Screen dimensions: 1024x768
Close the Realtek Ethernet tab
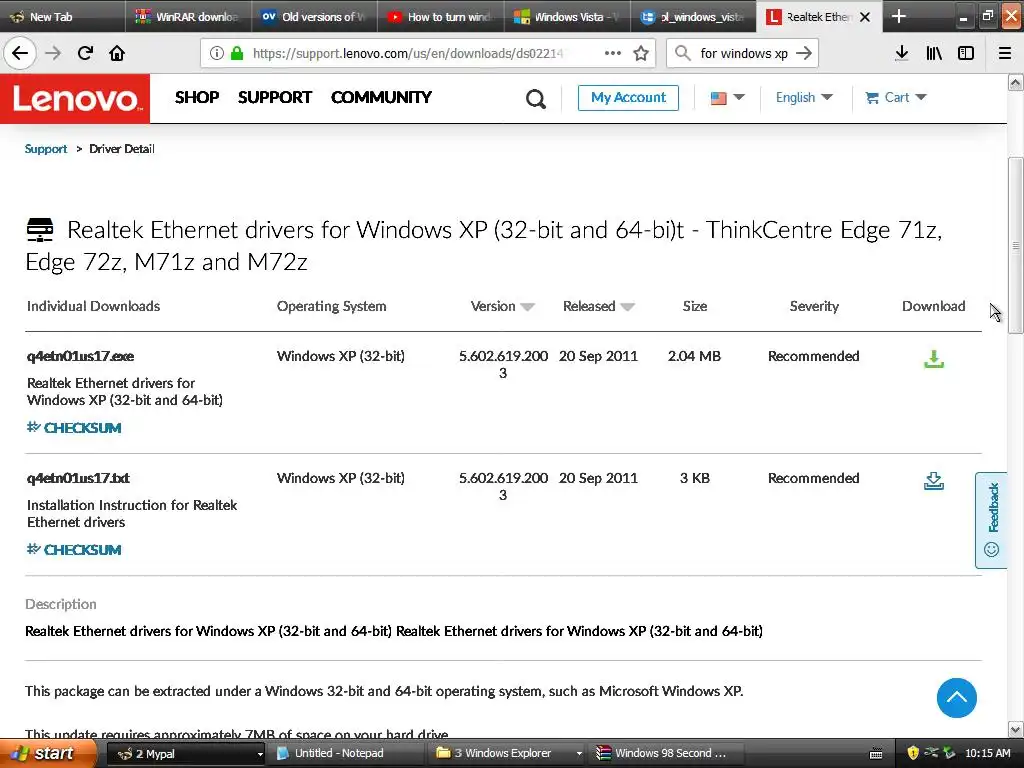click(865, 17)
